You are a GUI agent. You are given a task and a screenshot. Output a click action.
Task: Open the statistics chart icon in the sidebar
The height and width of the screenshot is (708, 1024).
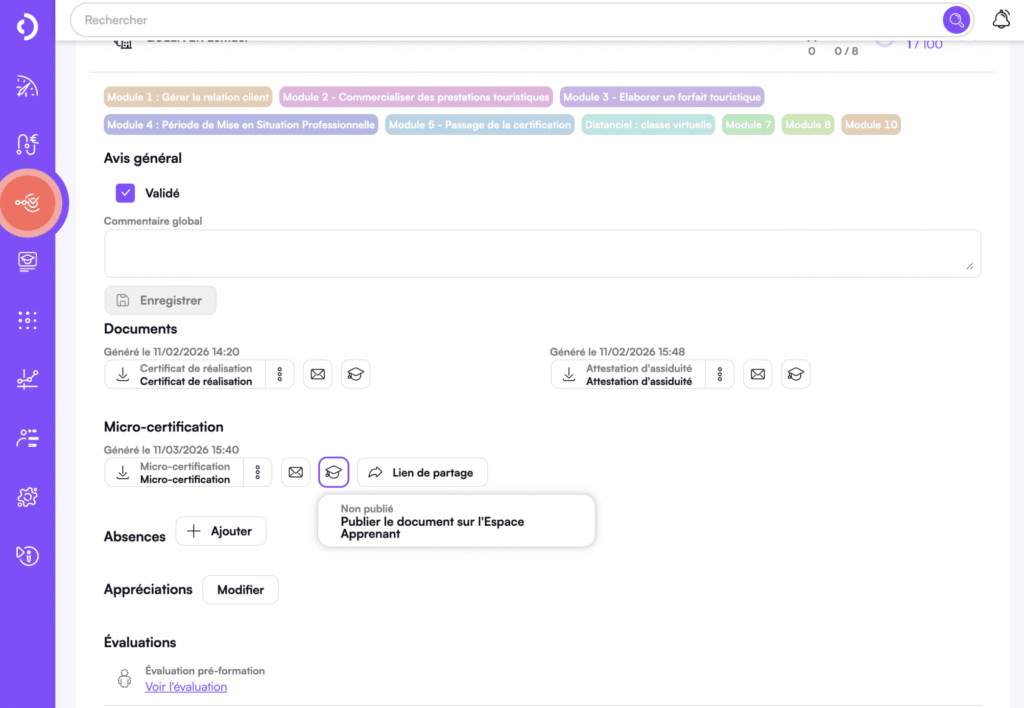pyautogui.click(x=27, y=379)
